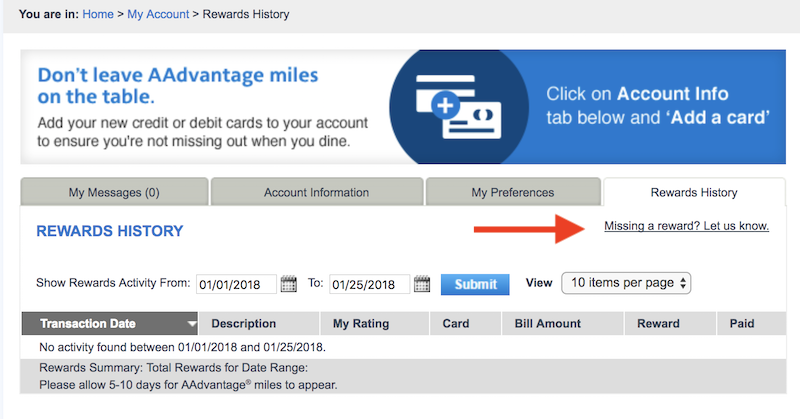Sort by the Description column header
The width and height of the screenshot is (800, 419).
[x=259, y=324]
